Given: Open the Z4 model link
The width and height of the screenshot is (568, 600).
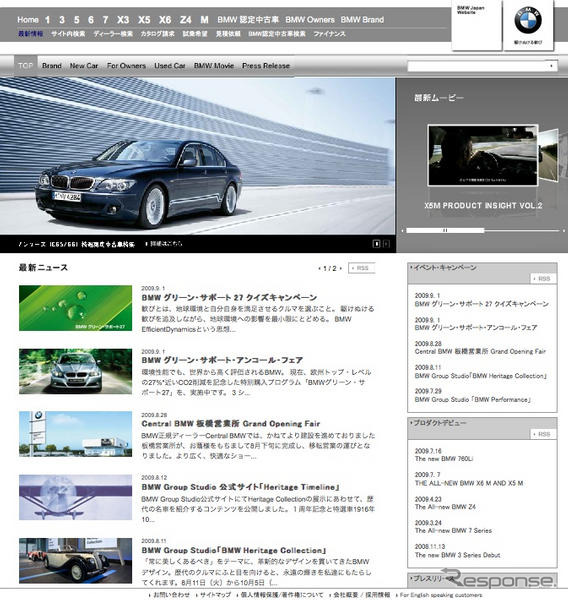Looking at the screenshot, I should pos(186,20).
